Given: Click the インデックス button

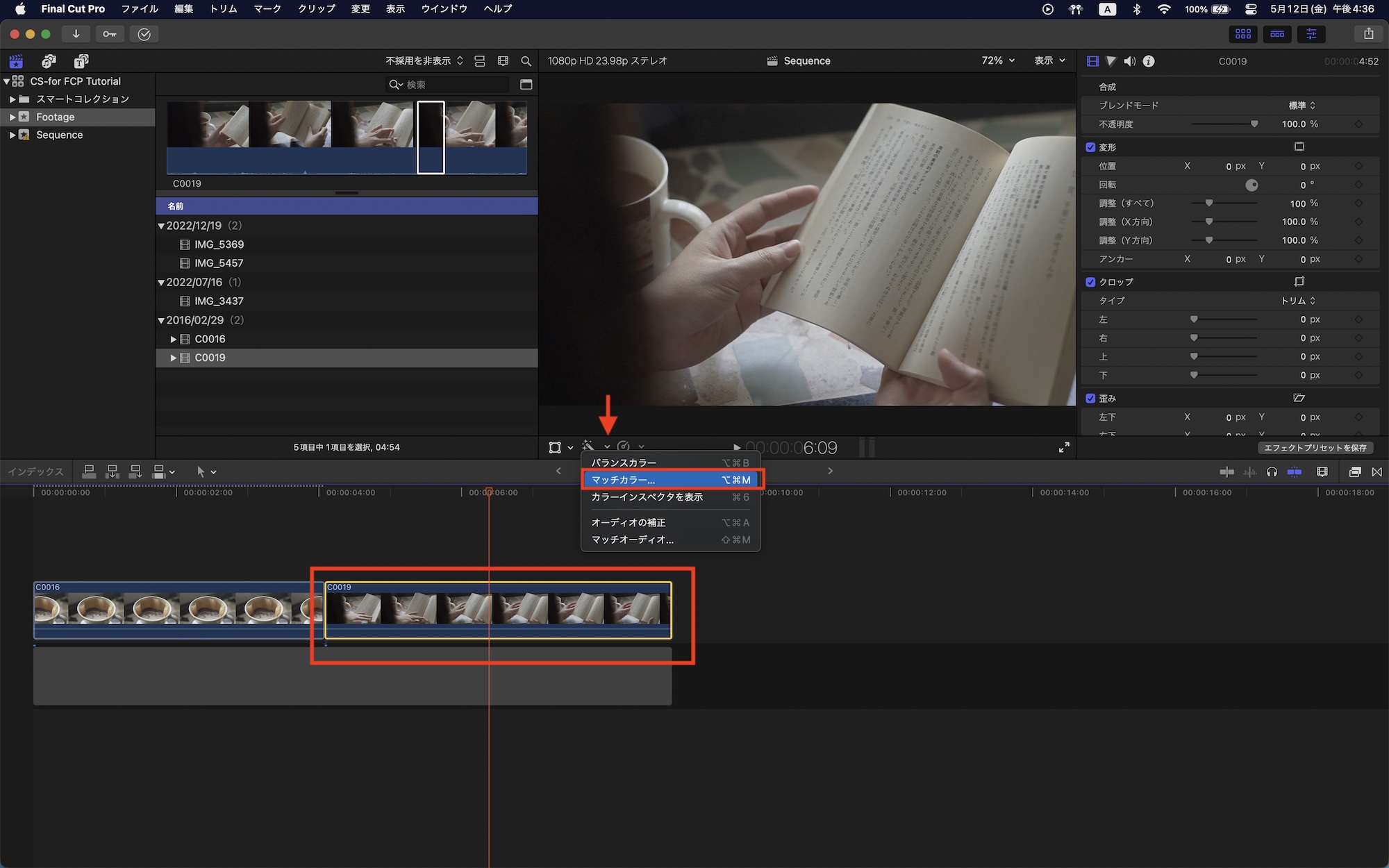Looking at the screenshot, I should click(x=35, y=471).
